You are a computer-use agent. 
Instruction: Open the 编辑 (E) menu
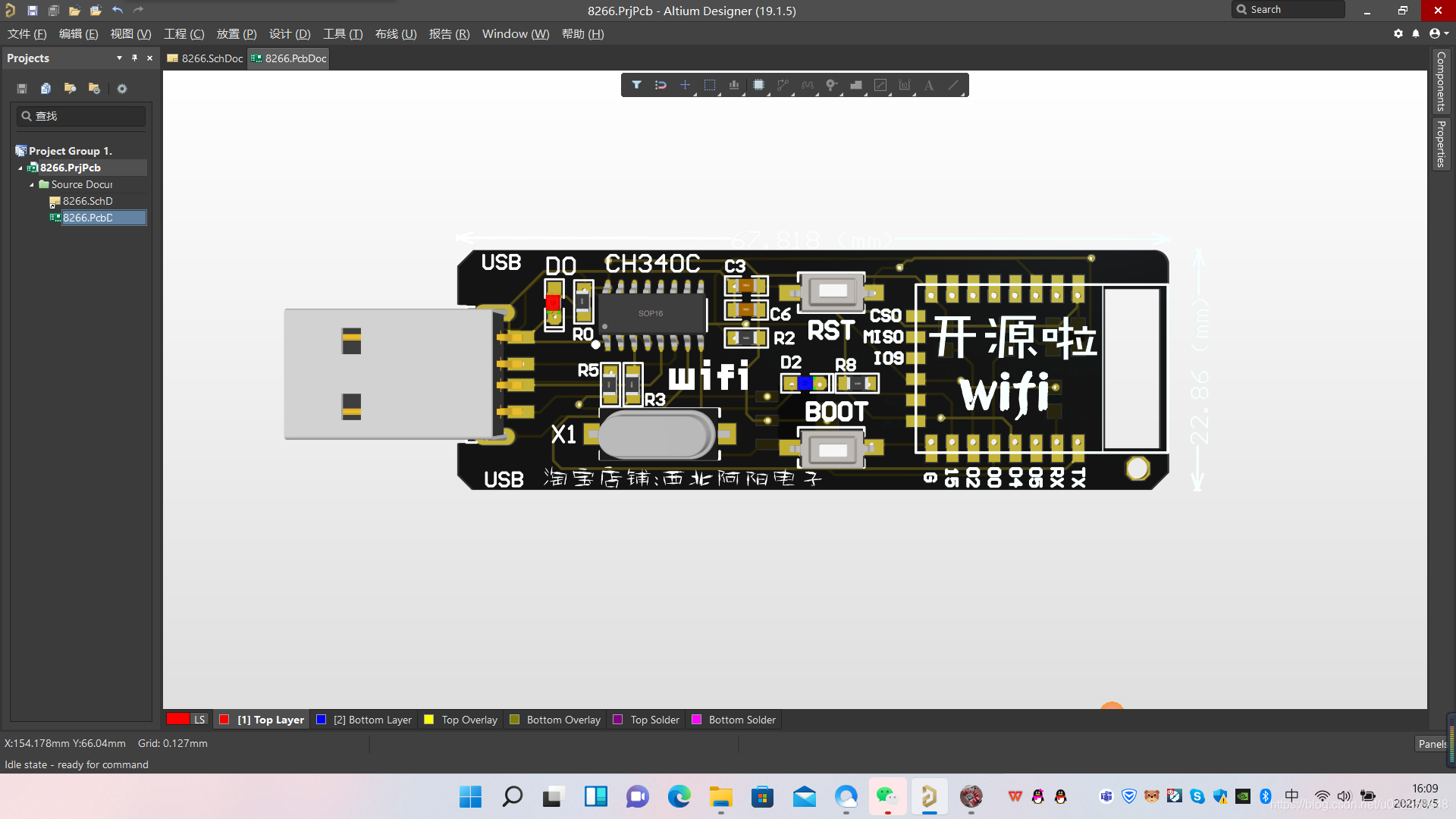tap(79, 34)
